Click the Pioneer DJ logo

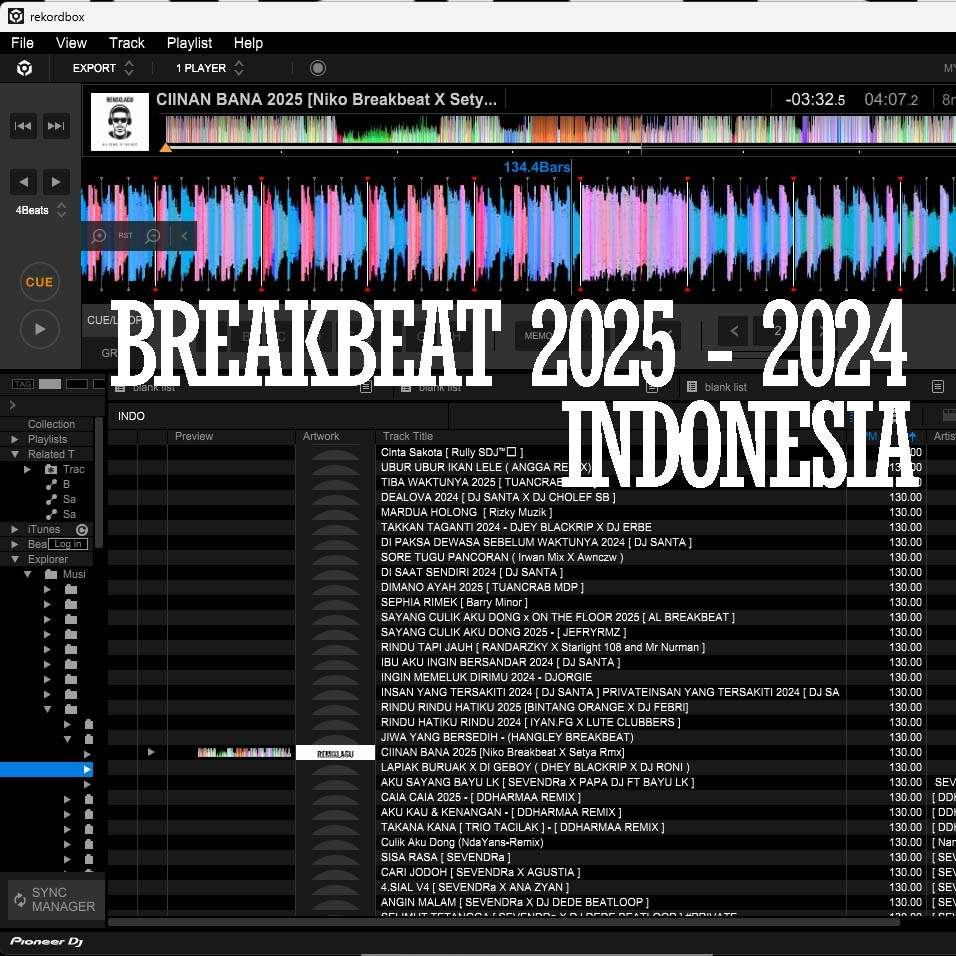46,941
